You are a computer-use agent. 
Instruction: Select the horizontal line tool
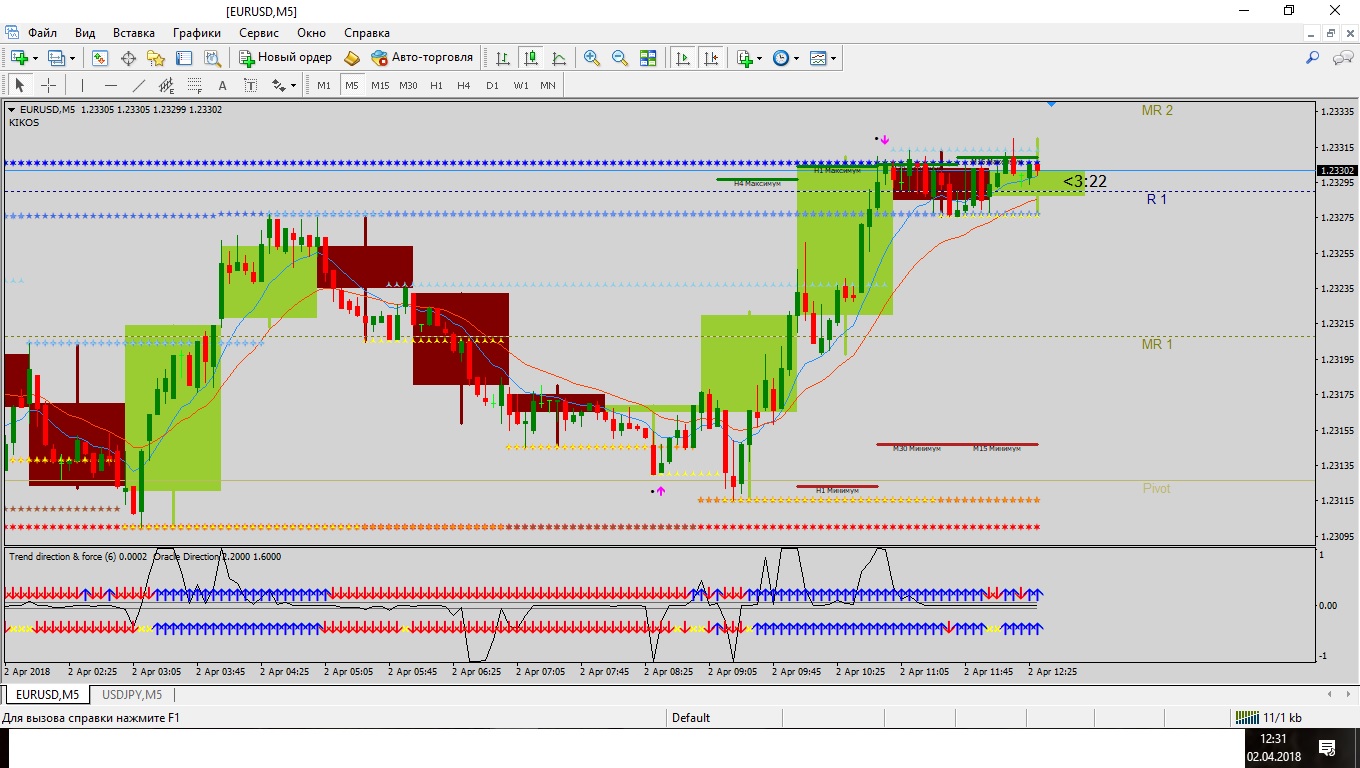click(111, 85)
